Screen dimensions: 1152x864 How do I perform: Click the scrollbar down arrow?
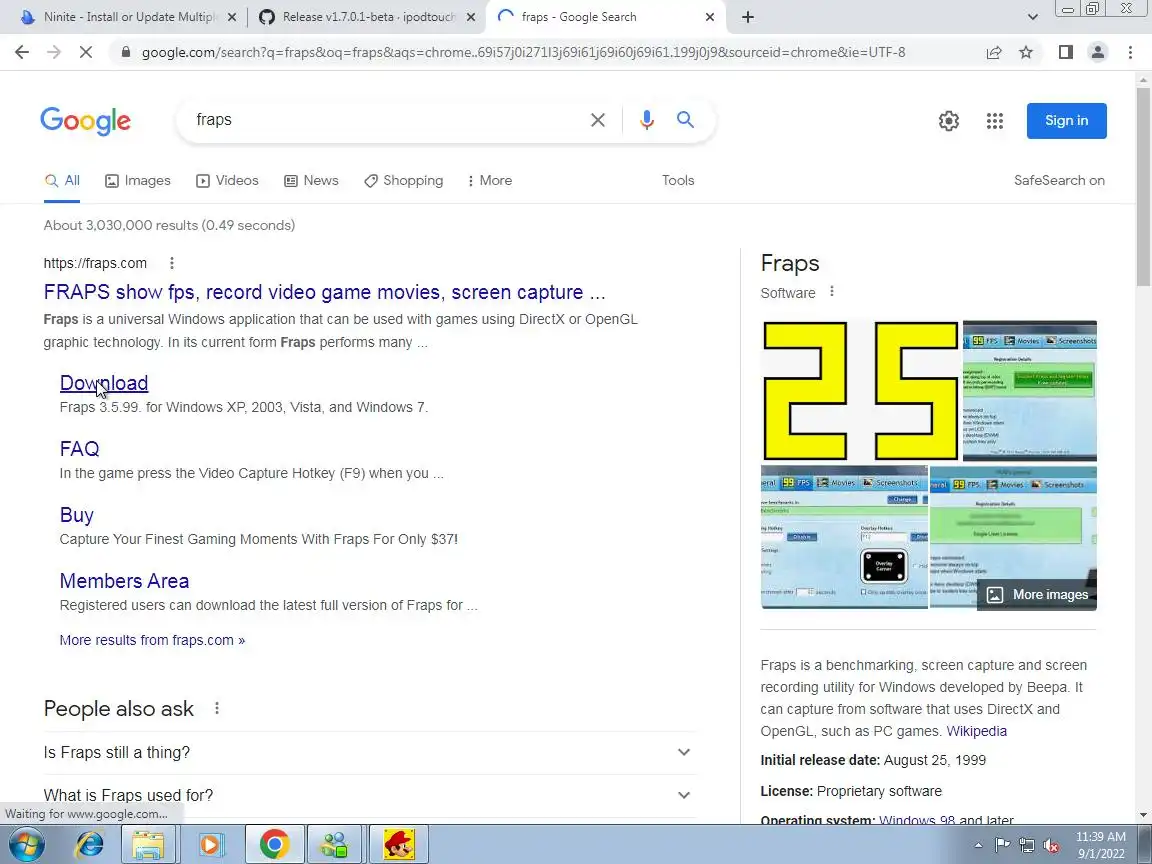(1143, 815)
